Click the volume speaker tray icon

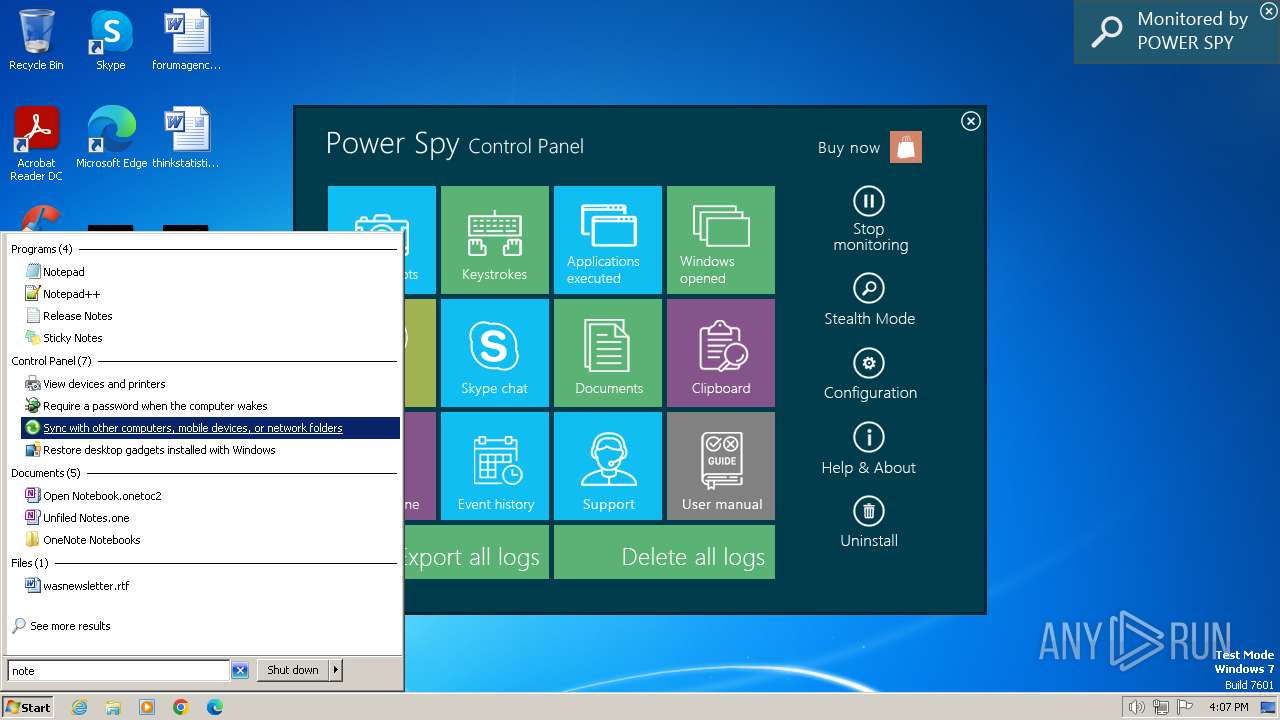coord(1137,707)
